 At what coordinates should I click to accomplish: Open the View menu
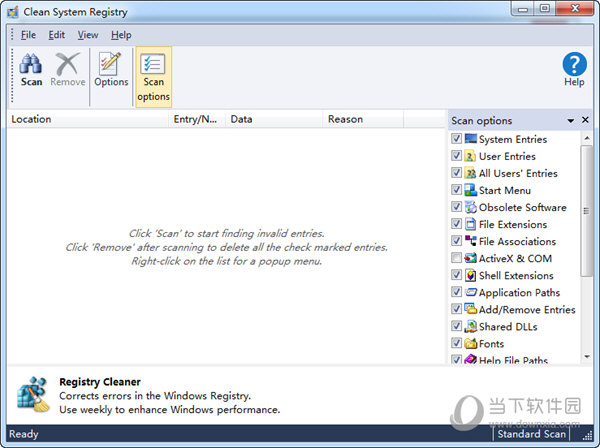(x=88, y=35)
